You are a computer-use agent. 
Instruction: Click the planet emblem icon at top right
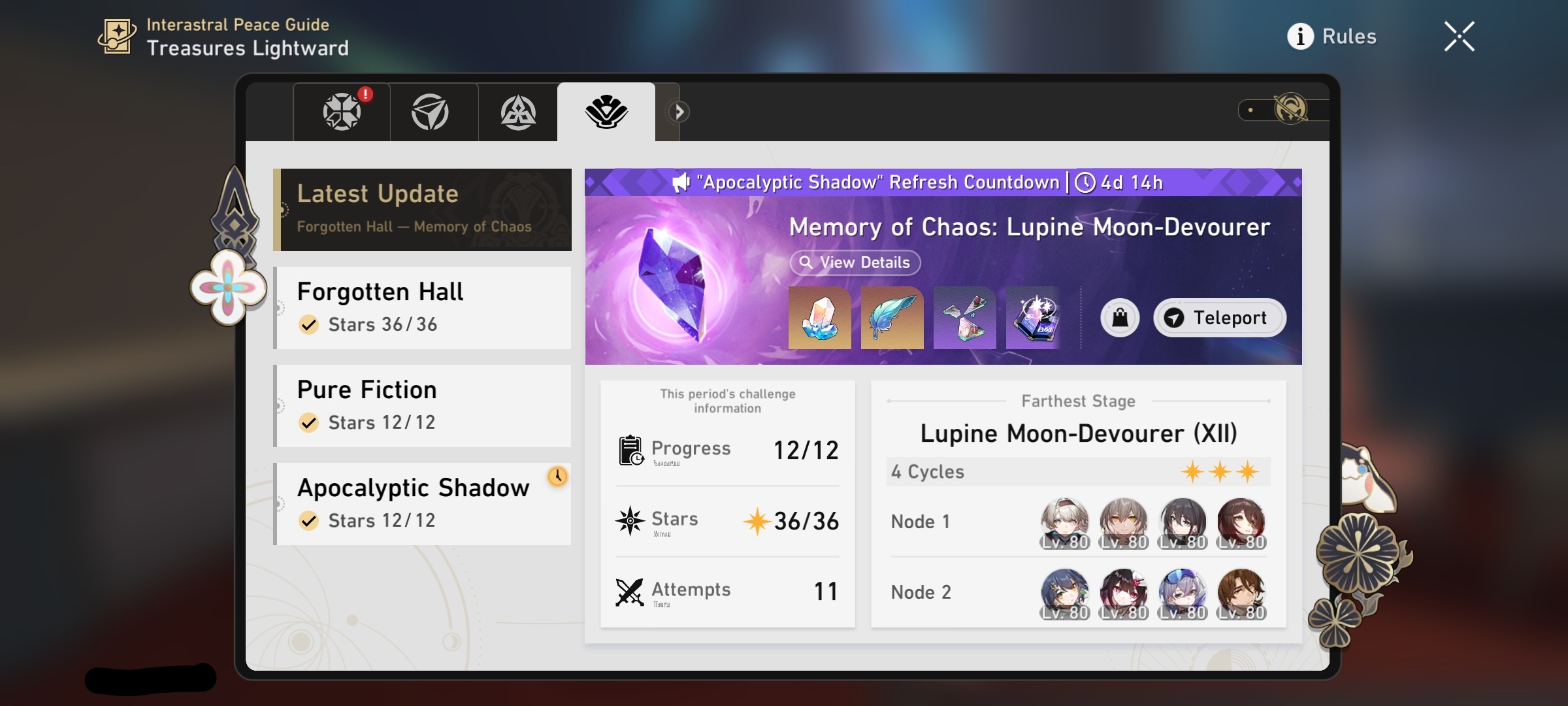1290,109
